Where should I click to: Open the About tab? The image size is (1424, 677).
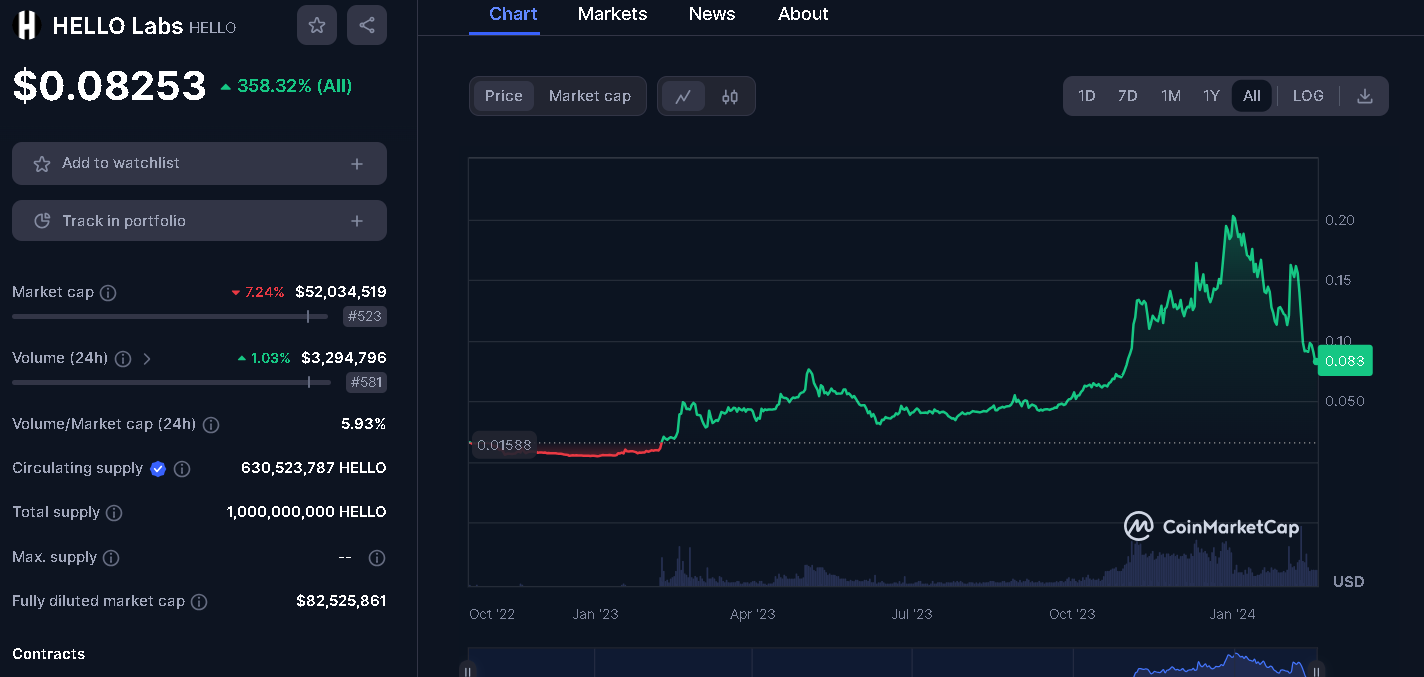coord(803,14)
